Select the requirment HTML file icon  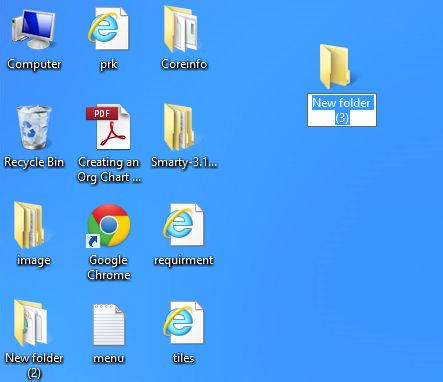click(183, 225)
